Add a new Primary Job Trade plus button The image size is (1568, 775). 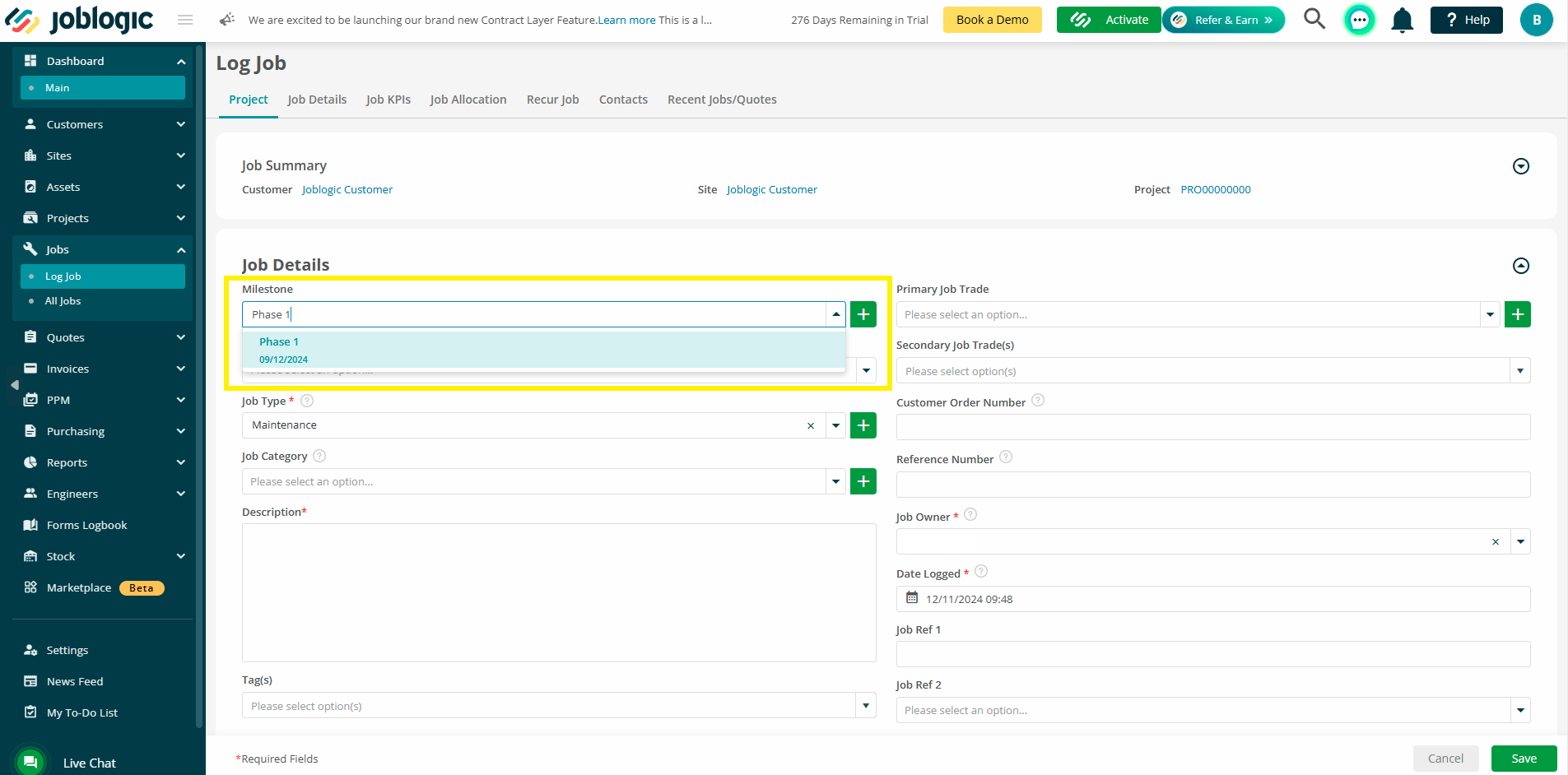1518,314
